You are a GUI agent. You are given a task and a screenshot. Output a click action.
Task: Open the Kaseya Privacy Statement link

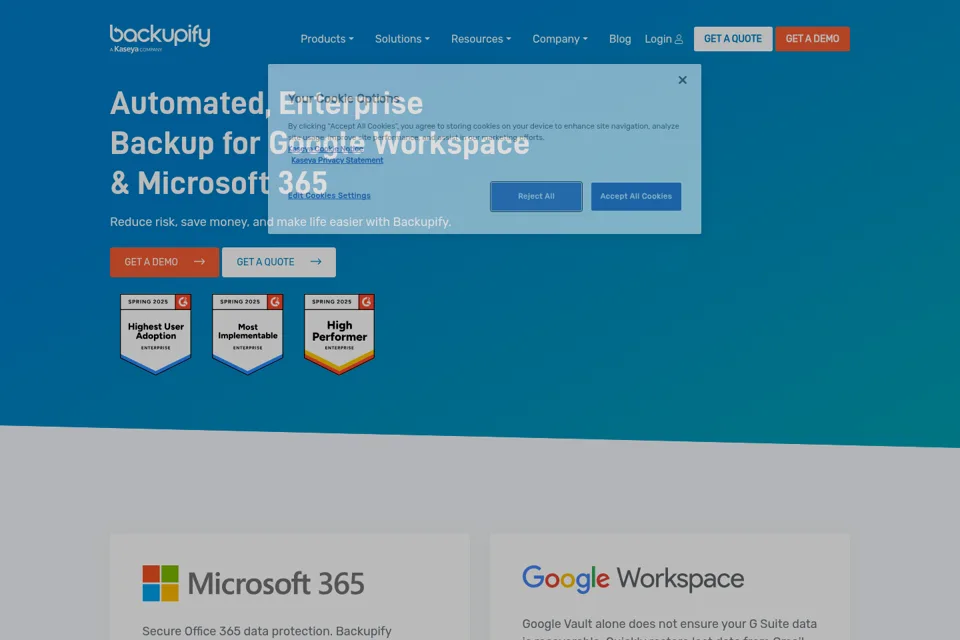[x=337, y=160]
